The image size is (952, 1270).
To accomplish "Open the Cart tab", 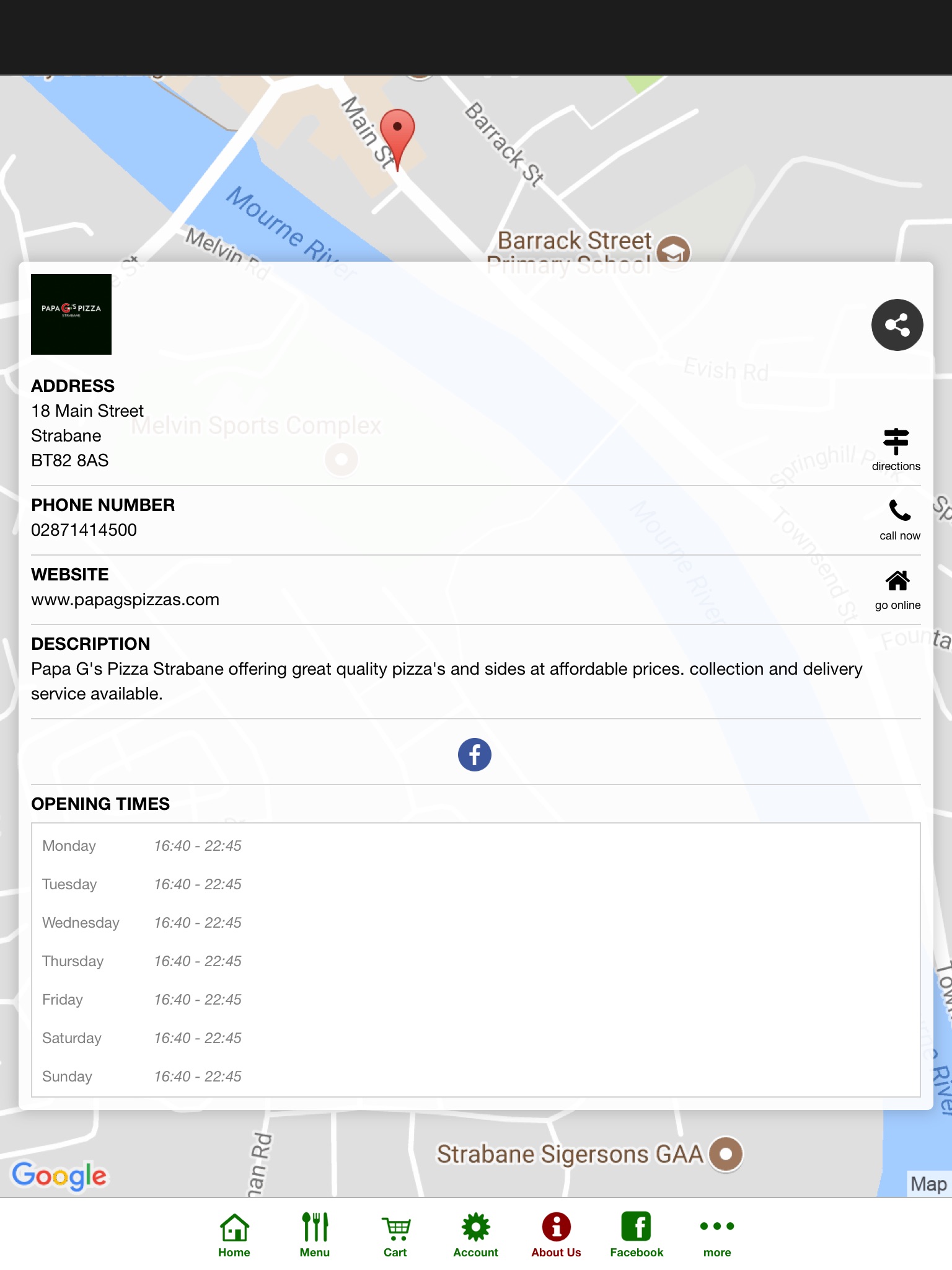I will point(395,1235).
